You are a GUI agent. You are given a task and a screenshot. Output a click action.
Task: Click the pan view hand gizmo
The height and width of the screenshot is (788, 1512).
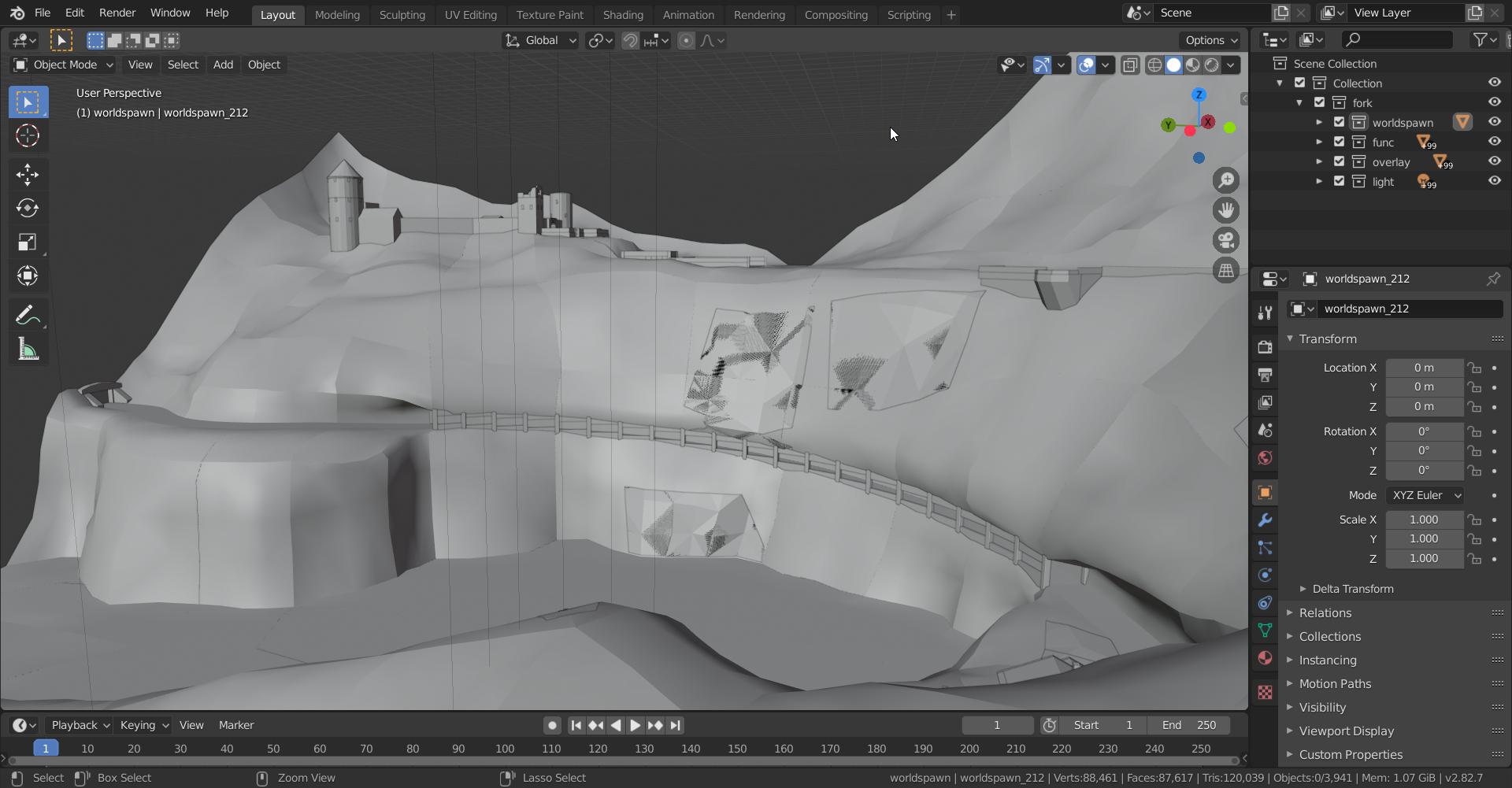click(1226, 210)
